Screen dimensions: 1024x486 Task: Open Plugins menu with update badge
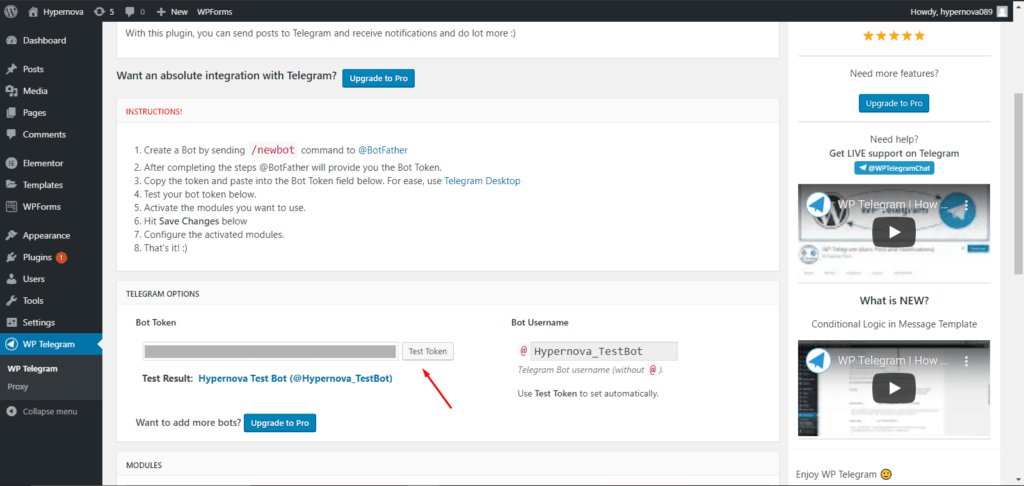[x=37, y=257]
